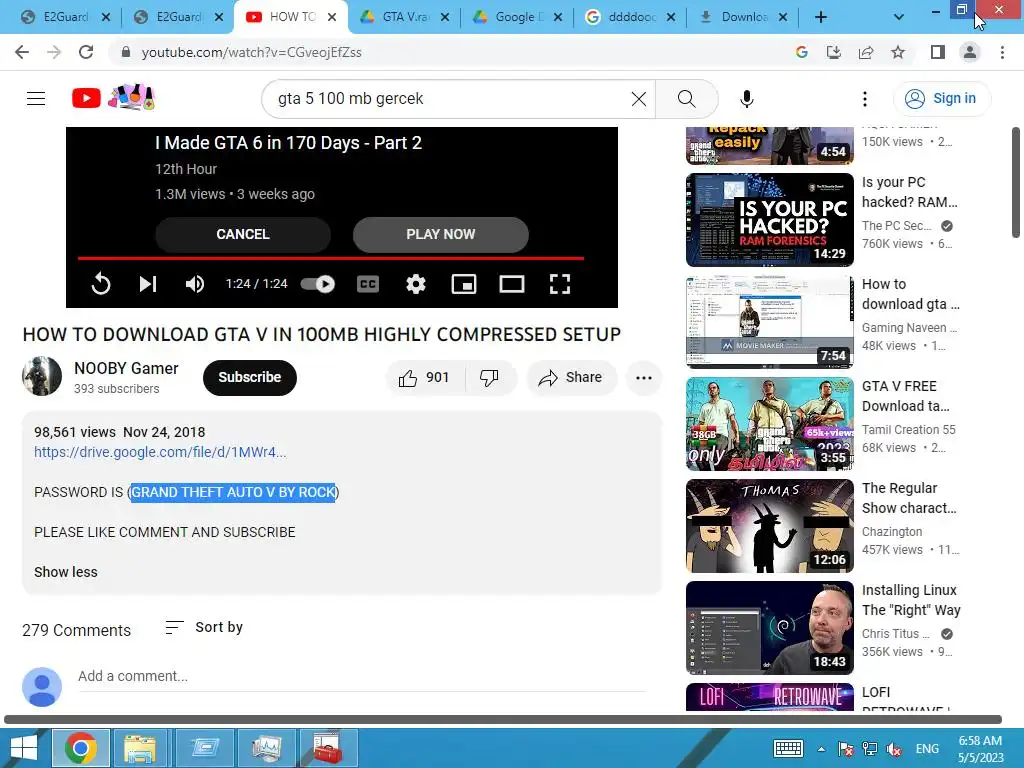Image resolution: width=1024 pixels, height=768 pixels.
Task: Share the video
Action: click(571, 377)
